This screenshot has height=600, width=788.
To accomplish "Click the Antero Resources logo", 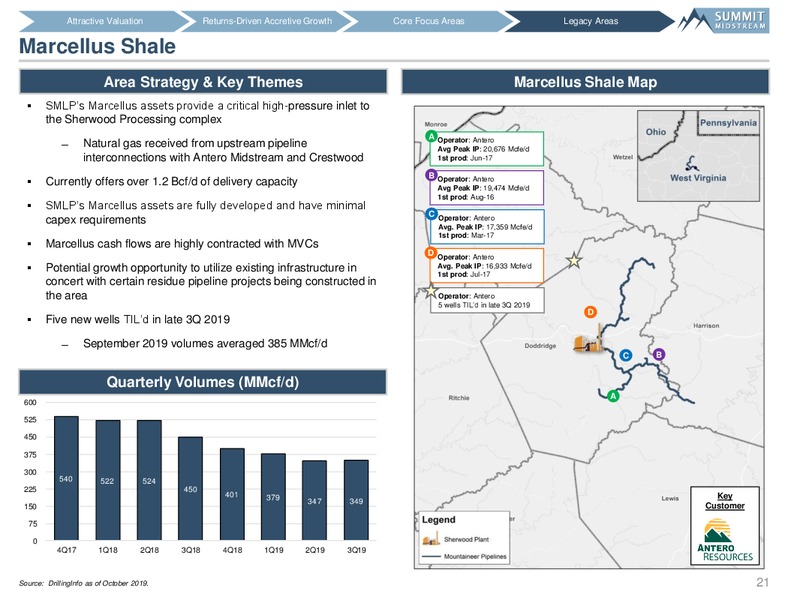I will coord(725,540).
